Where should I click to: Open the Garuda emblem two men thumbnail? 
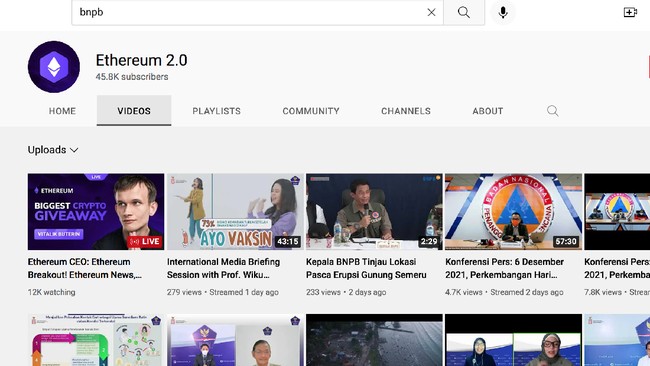[235, 340]
